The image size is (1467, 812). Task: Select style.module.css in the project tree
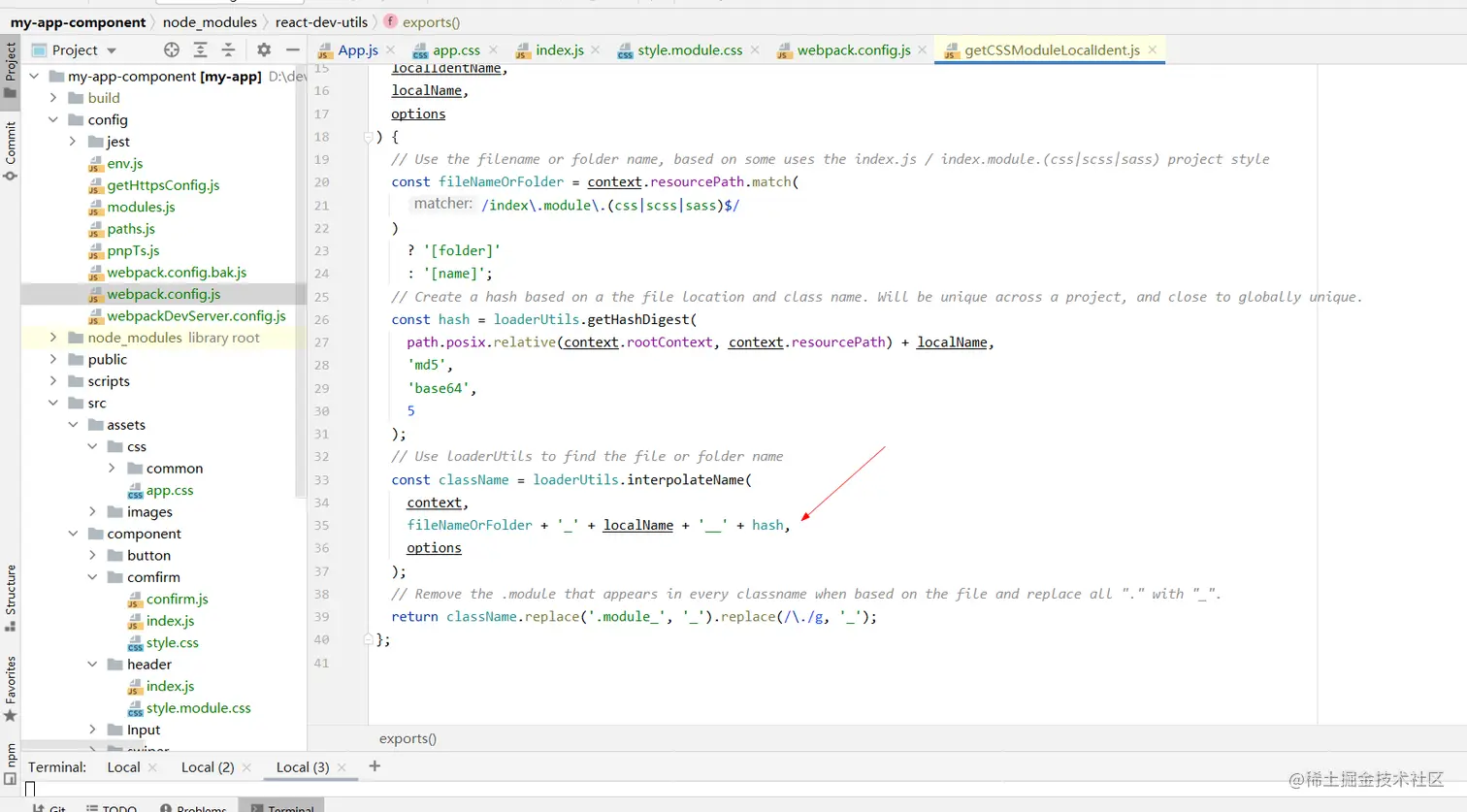pyautogui.click(x=198, y=708)
